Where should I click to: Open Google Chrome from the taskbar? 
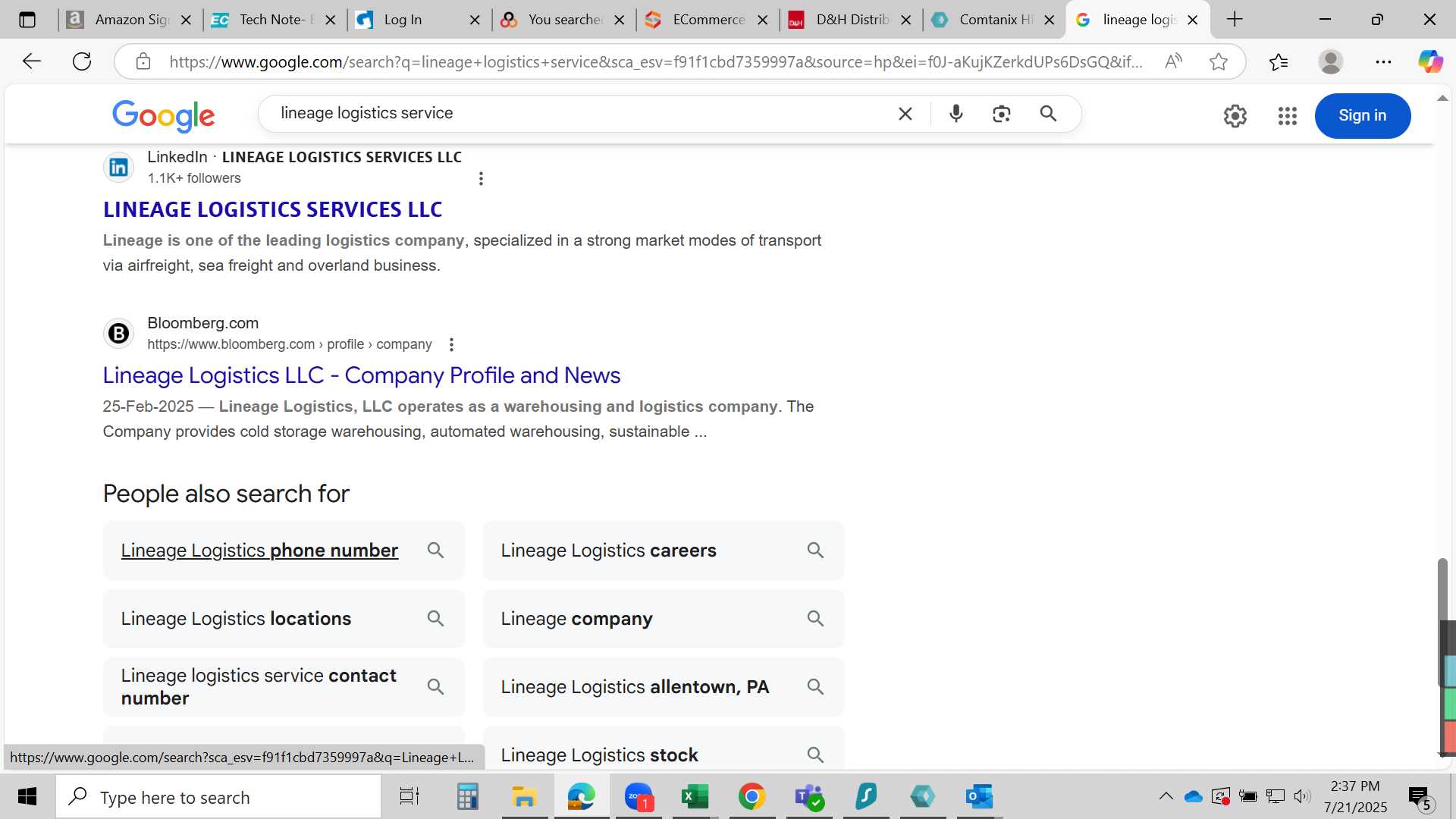click(x=752, y=797)
